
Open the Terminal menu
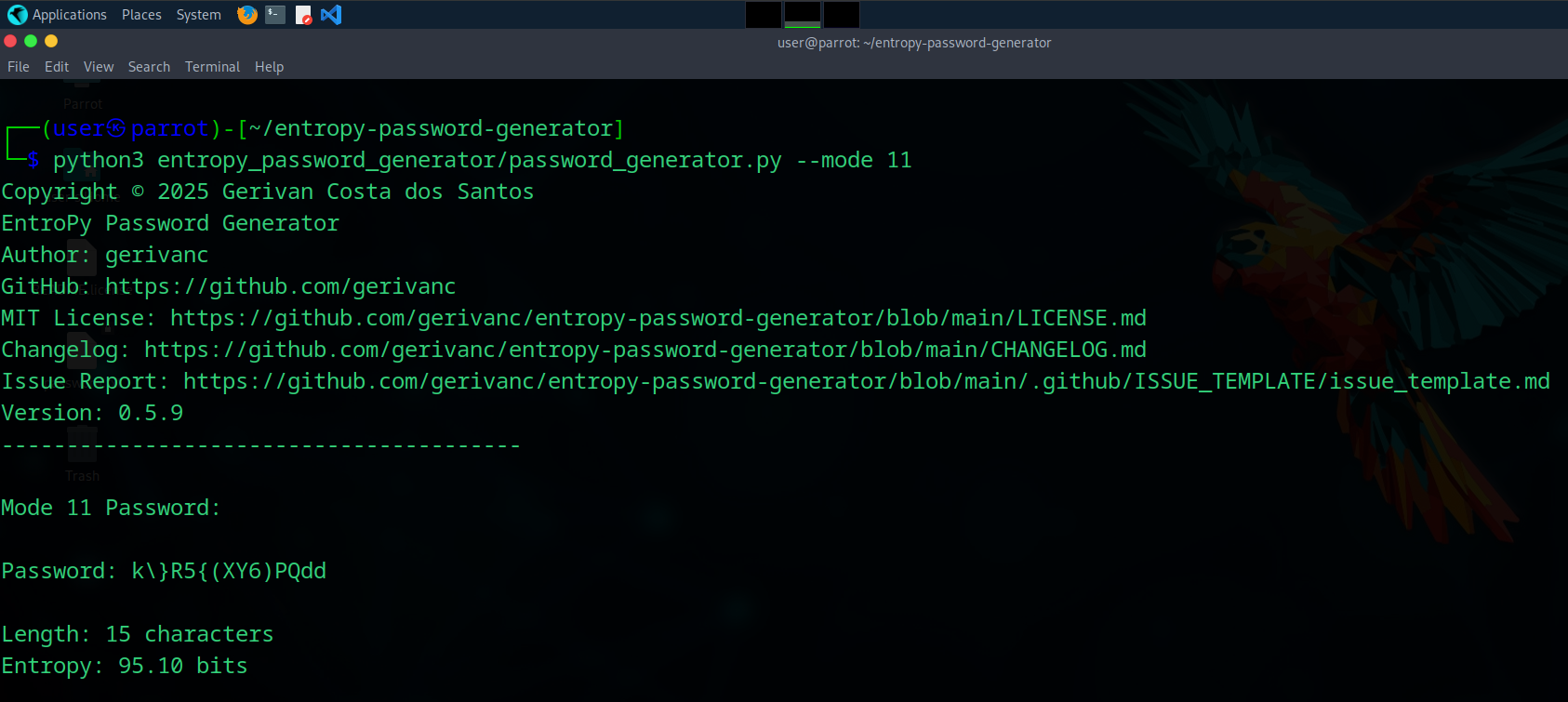coord(212,66)
